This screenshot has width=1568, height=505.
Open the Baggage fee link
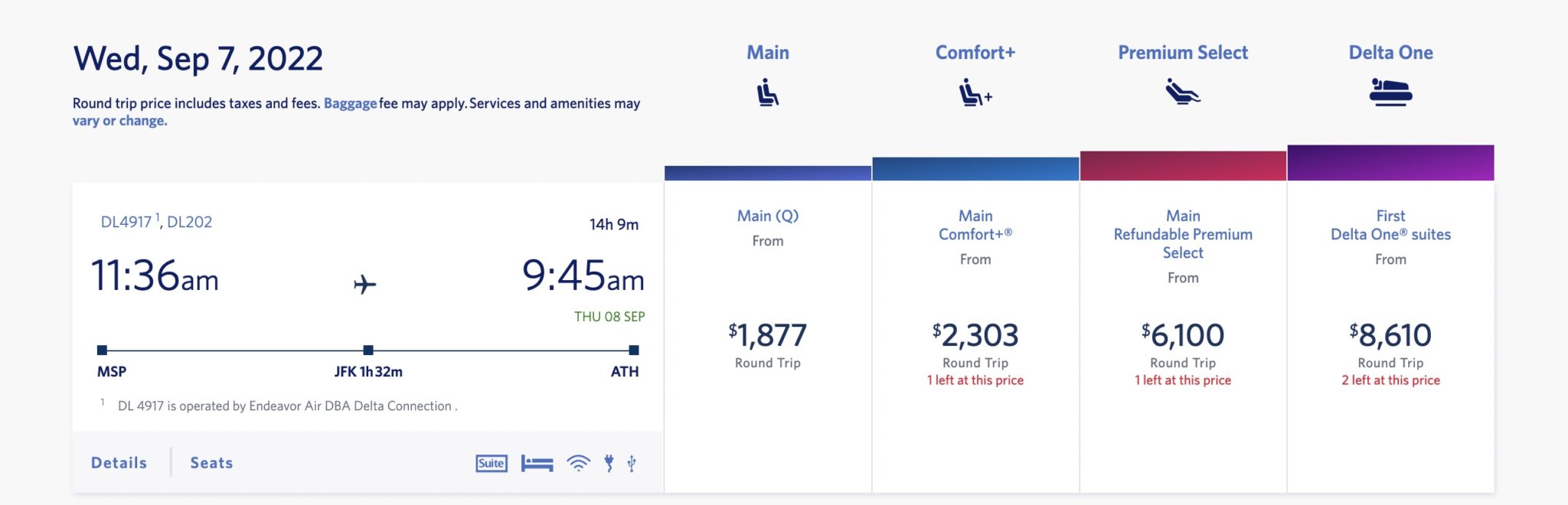(350, 103)
